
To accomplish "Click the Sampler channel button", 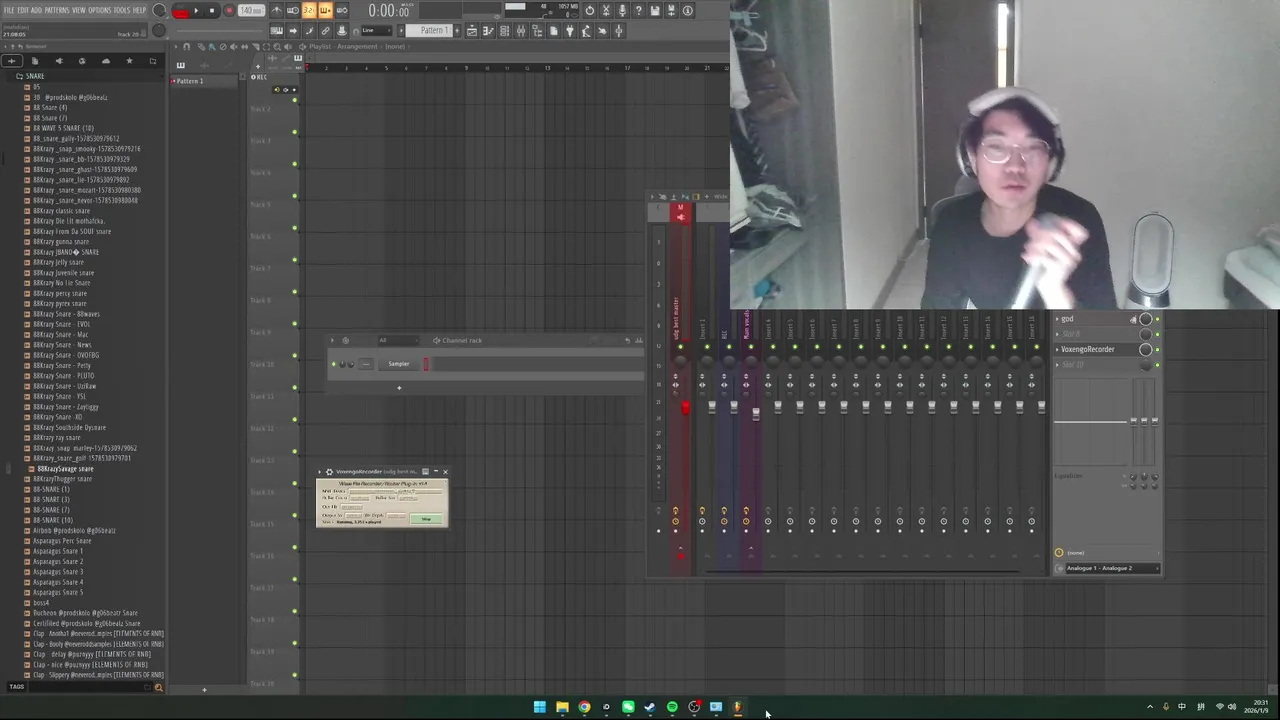I will pos(399,364).
